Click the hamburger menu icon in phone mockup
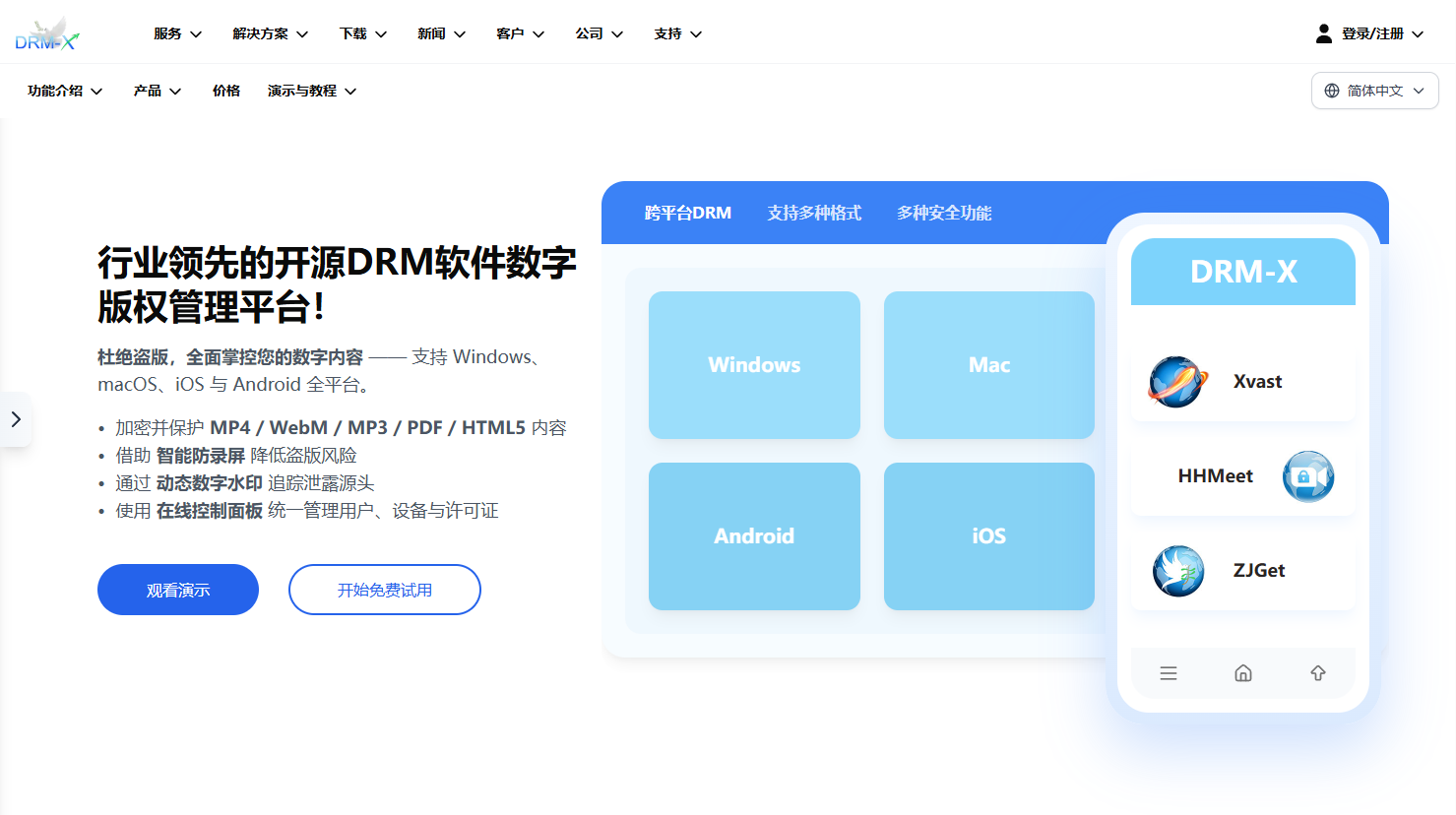Image resolution: width=1456 pixels, height=815 pixels. point(1169,673)
